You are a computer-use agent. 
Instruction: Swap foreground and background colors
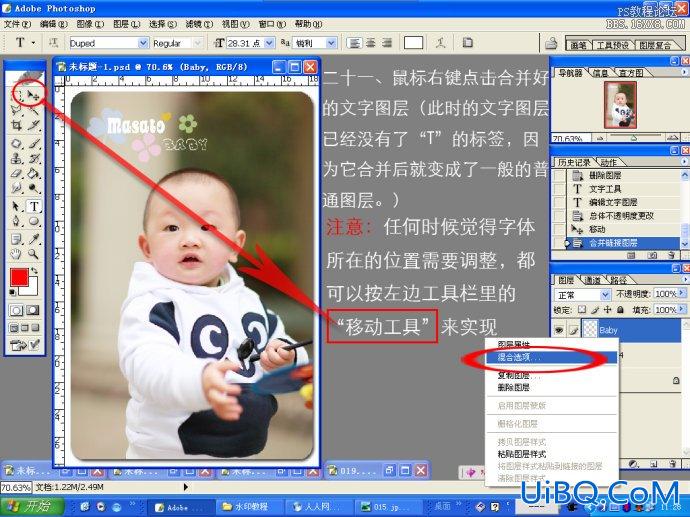tap(34, 271)
